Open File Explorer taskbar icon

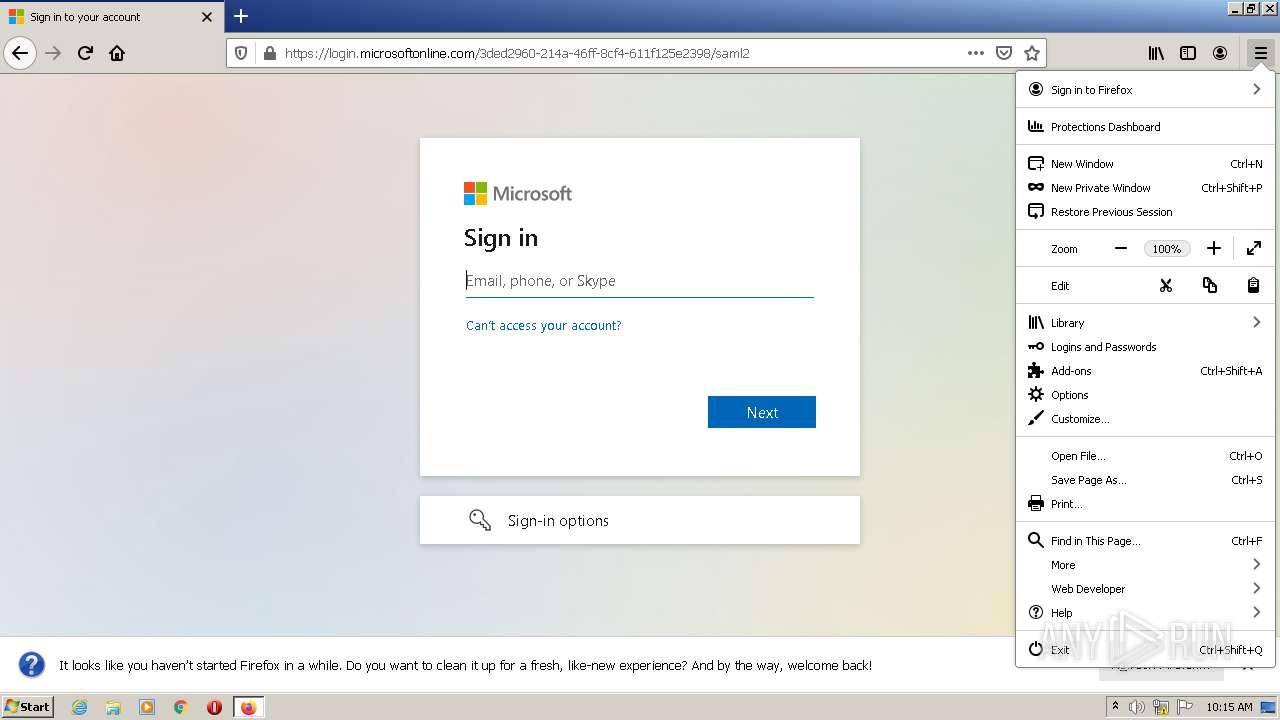113,707
